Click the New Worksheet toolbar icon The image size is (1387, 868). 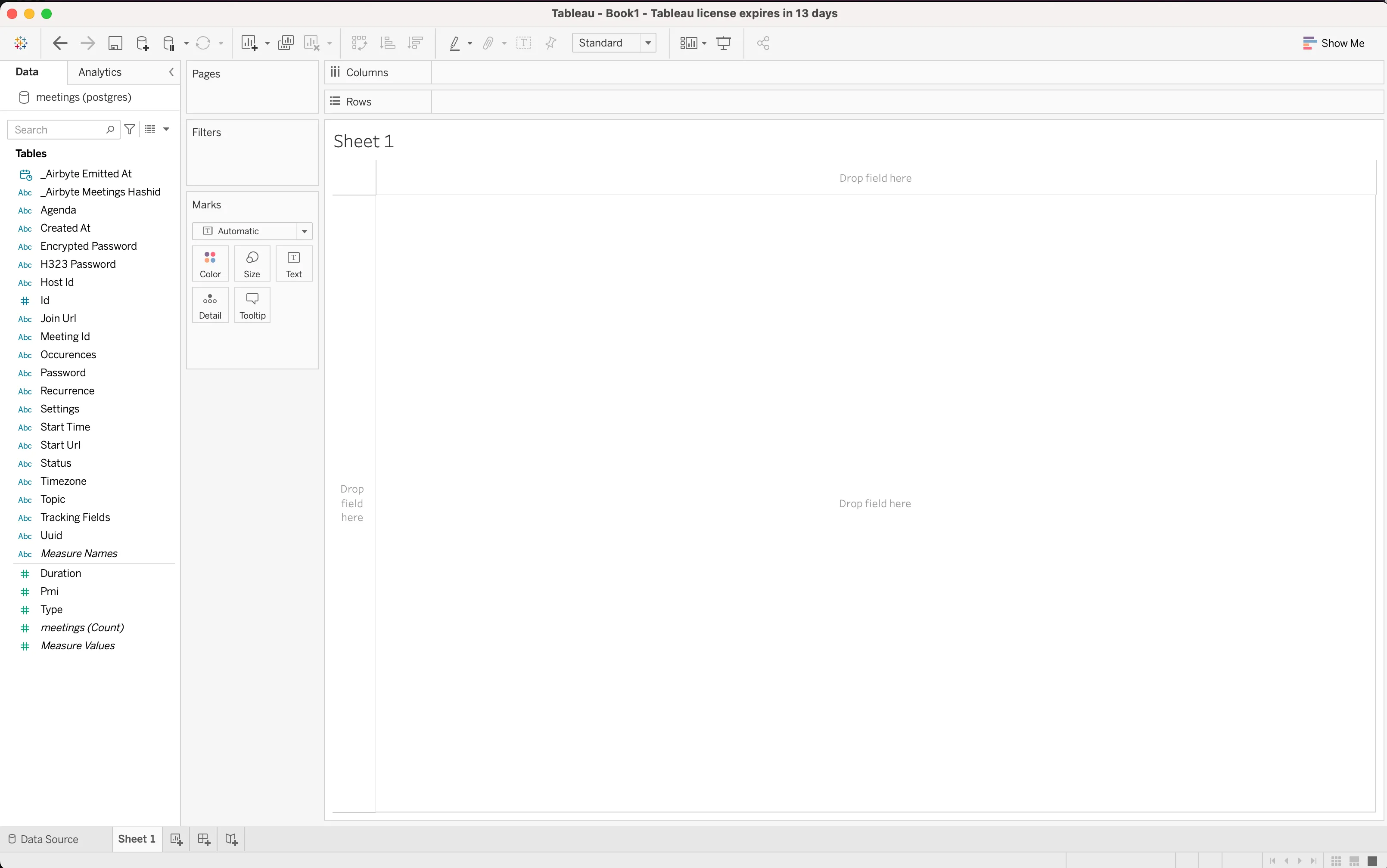click(249, 43)
